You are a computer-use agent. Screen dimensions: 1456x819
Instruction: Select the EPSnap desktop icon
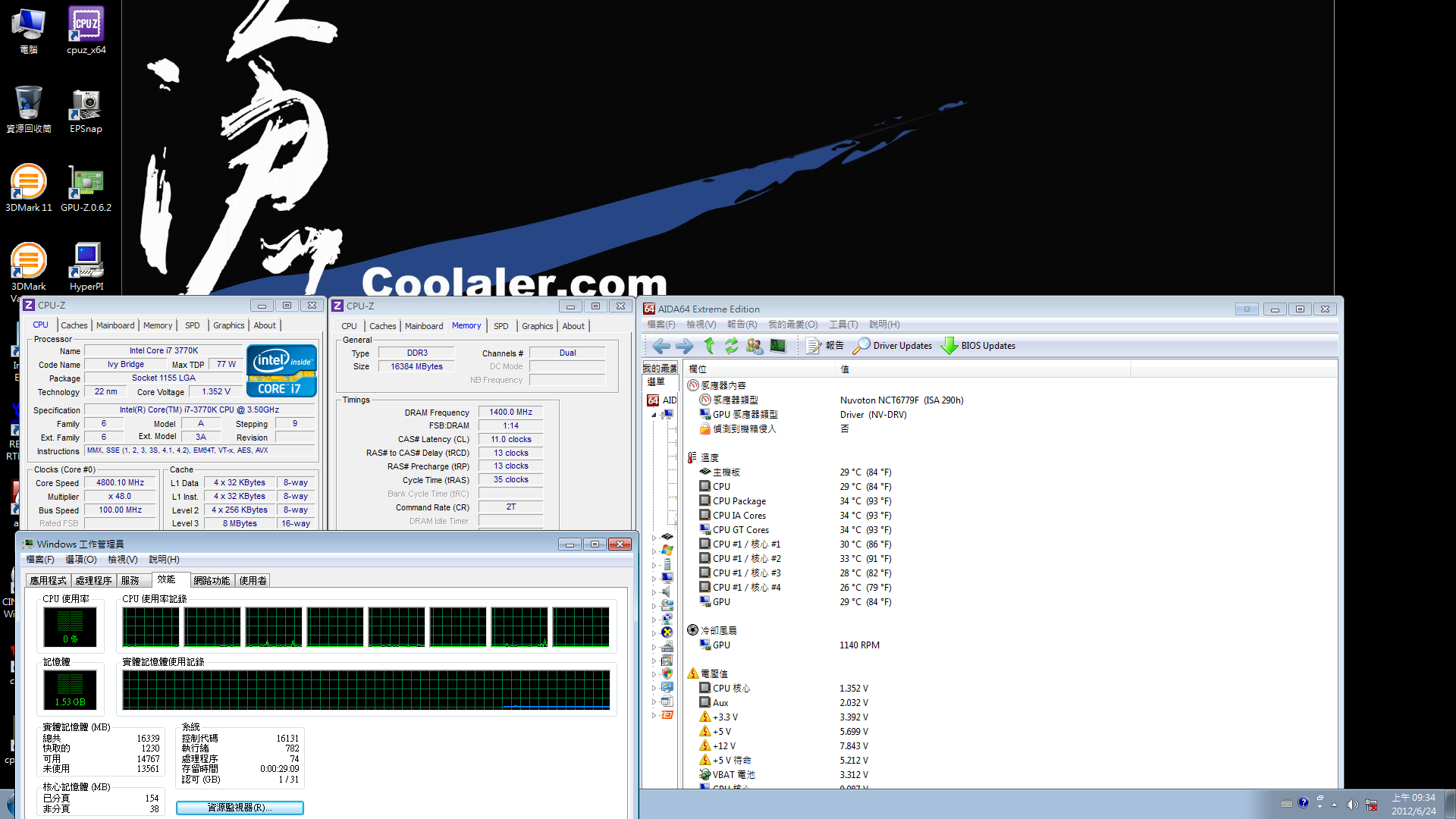[x=86, y=111]
